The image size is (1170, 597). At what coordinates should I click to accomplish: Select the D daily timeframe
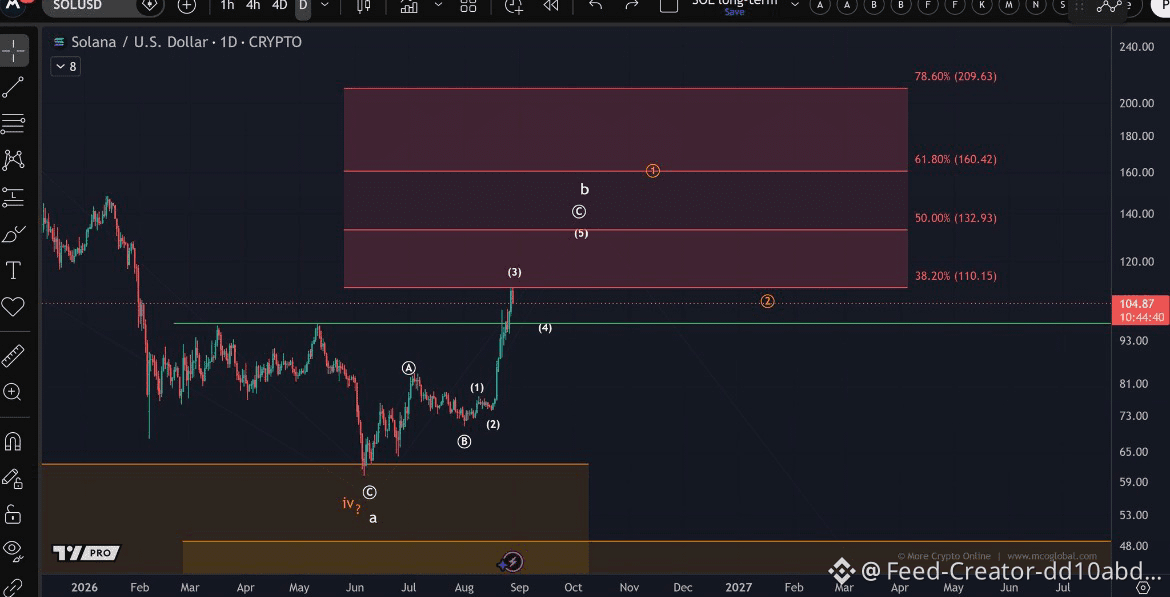tap(303, 5)
